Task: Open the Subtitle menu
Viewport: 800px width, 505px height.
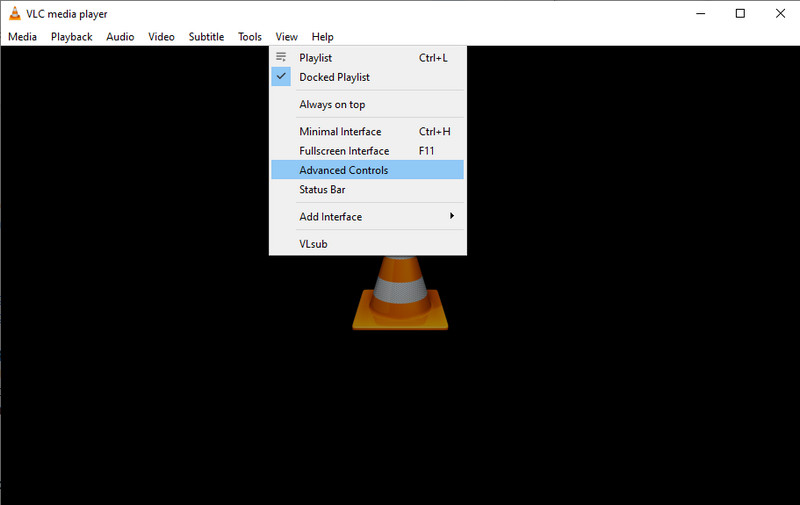Action: (x=206, y=37)
